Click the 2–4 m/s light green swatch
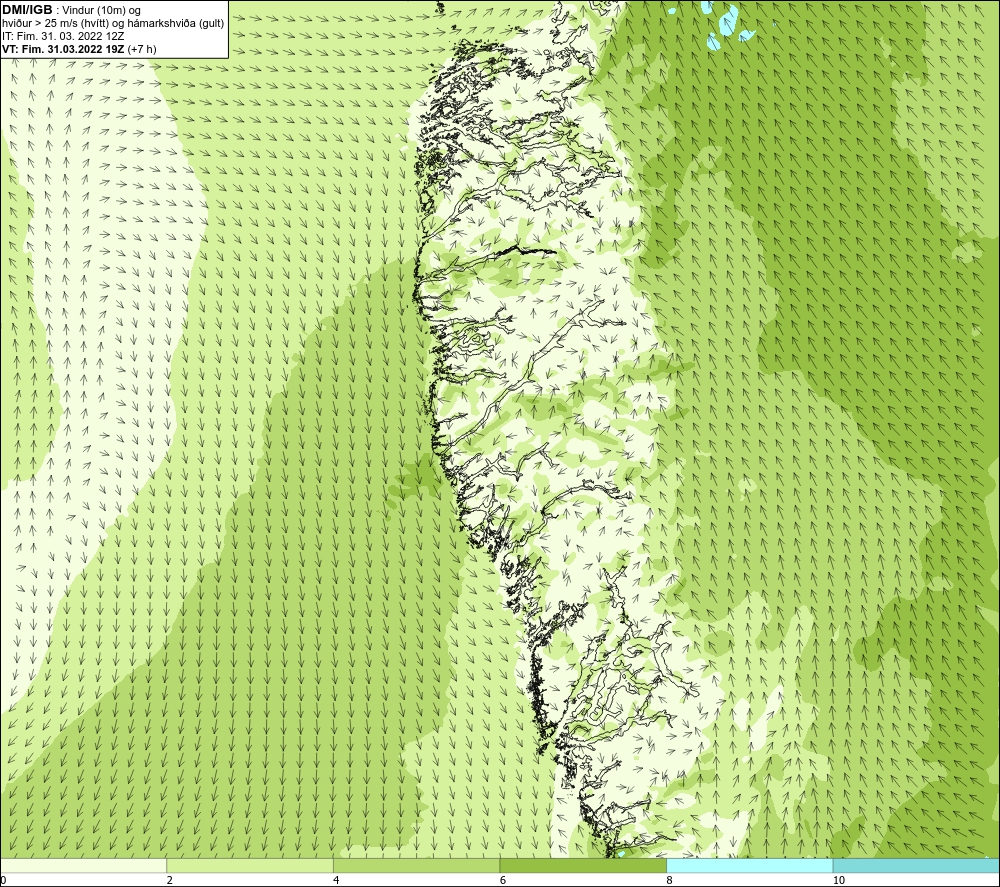This screenshot has height=887, width=1000. point(250,865)
